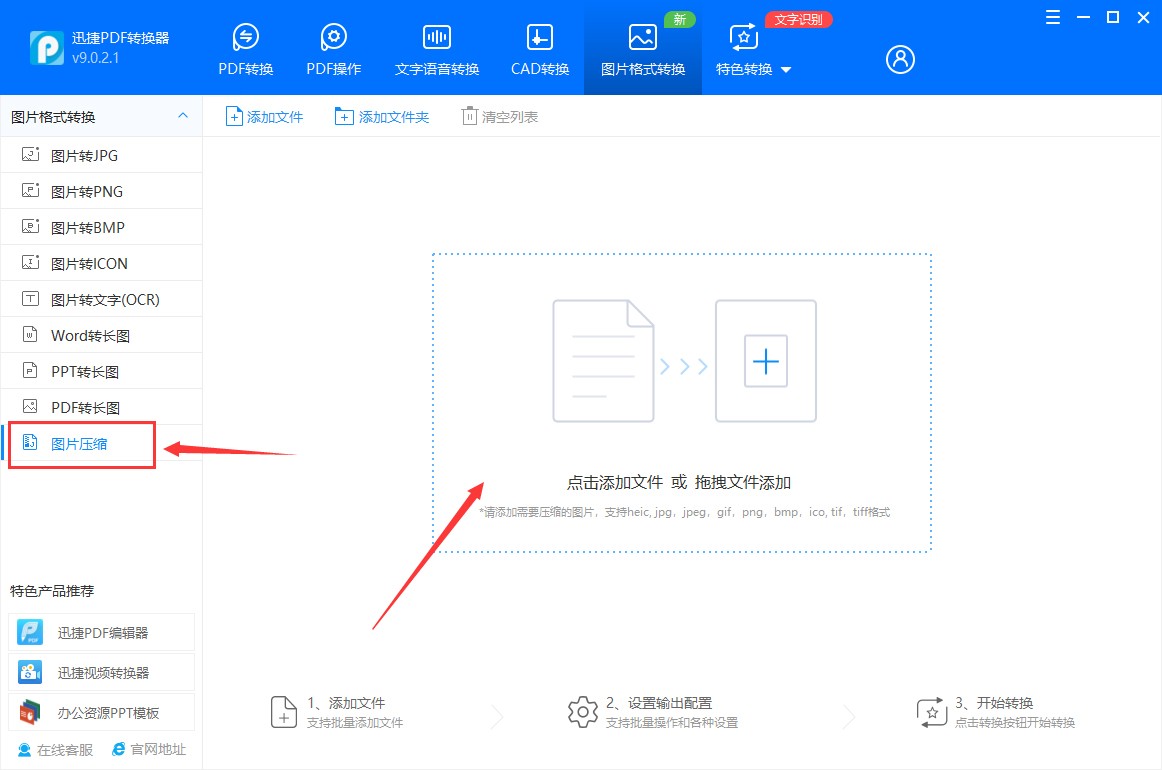Open the CAD转换 module
The image size is (1162, 770).
538,45
